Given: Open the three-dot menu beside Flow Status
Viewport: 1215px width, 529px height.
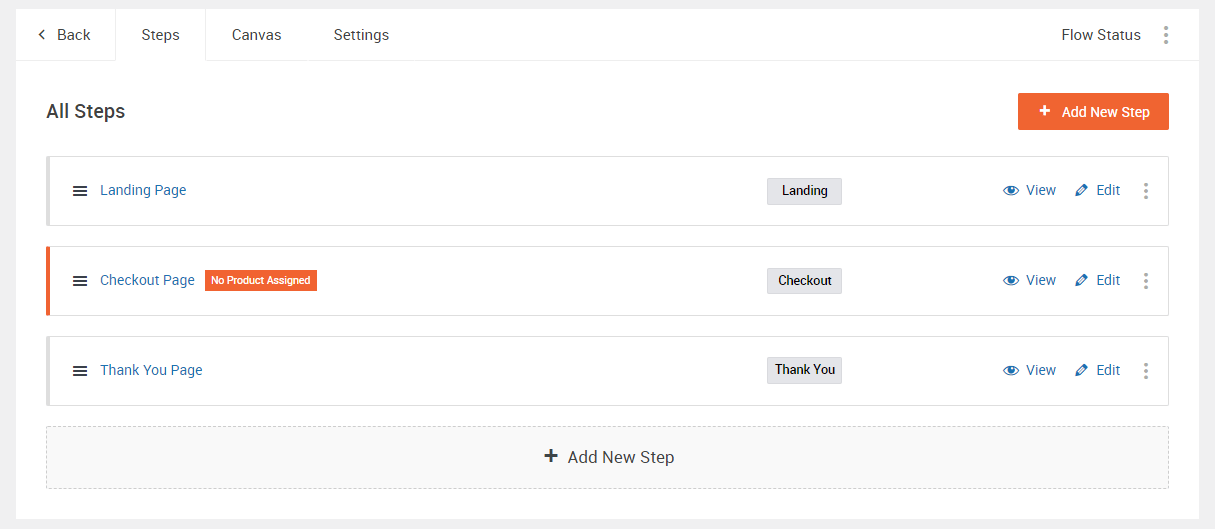Looking at the screenshot, I should tap(1166, 35).
